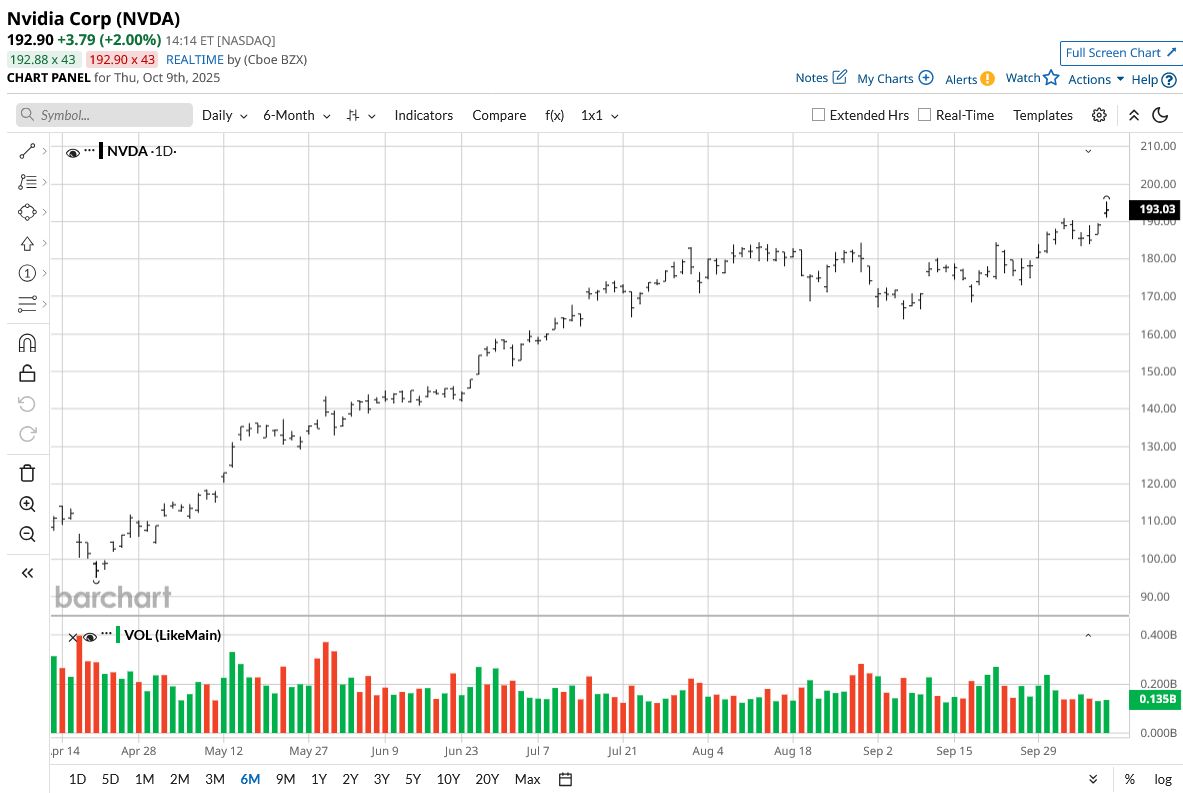Open the Actions dropdown menu
1183x793 pixels.
(1095, 79)
